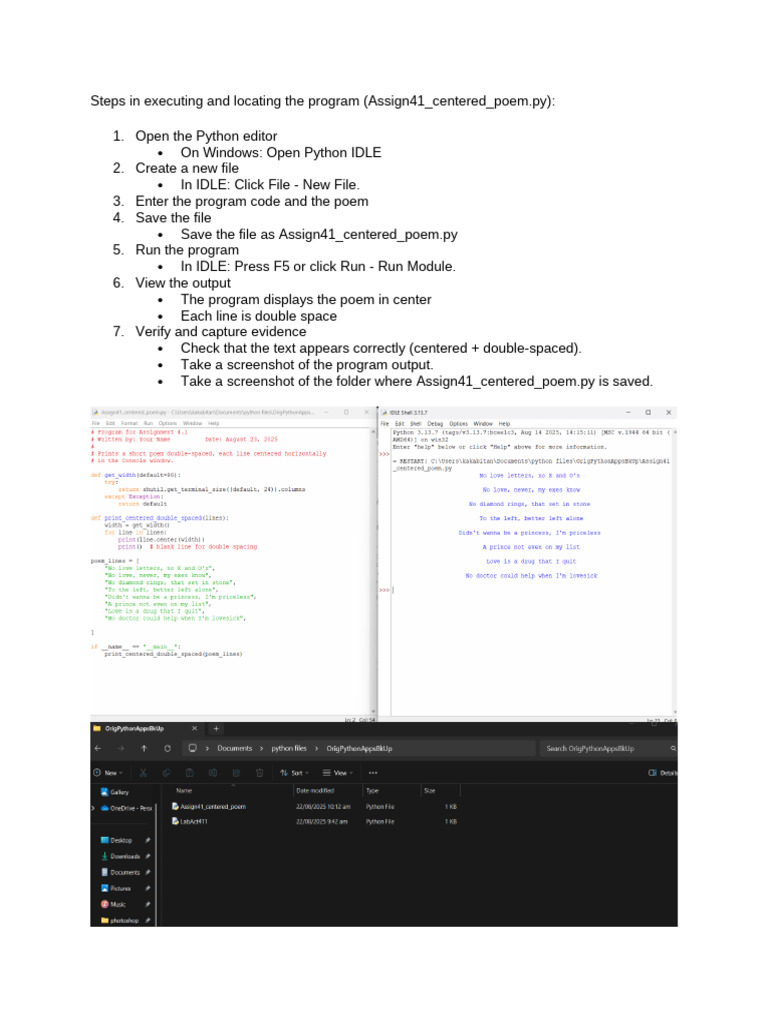Click the Paste icon in Explorer toolbar
The width and height of the screenshot is (768, 1024).
189,773
